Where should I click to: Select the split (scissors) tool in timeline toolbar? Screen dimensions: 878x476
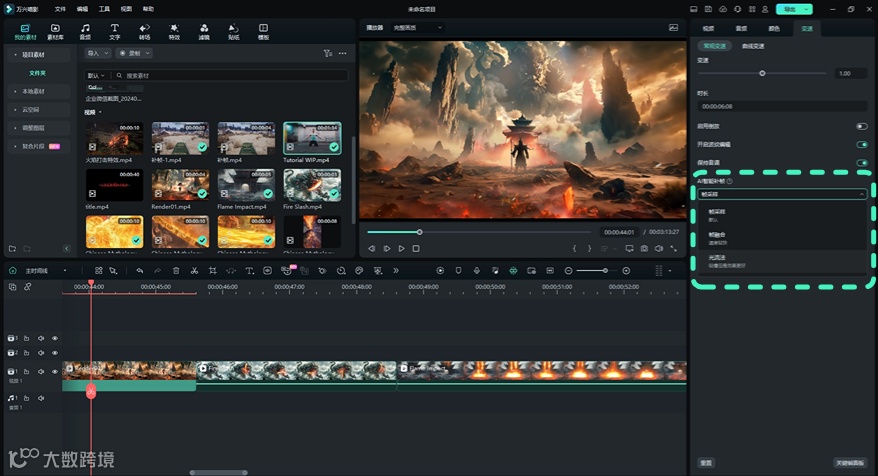(x=194, y=271)
